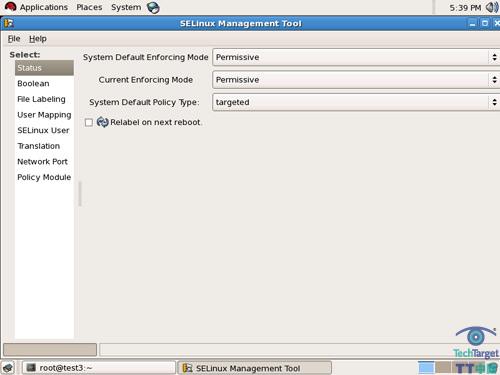Enable Relabel on next reboot checkbox

click(x=89, y=123)
